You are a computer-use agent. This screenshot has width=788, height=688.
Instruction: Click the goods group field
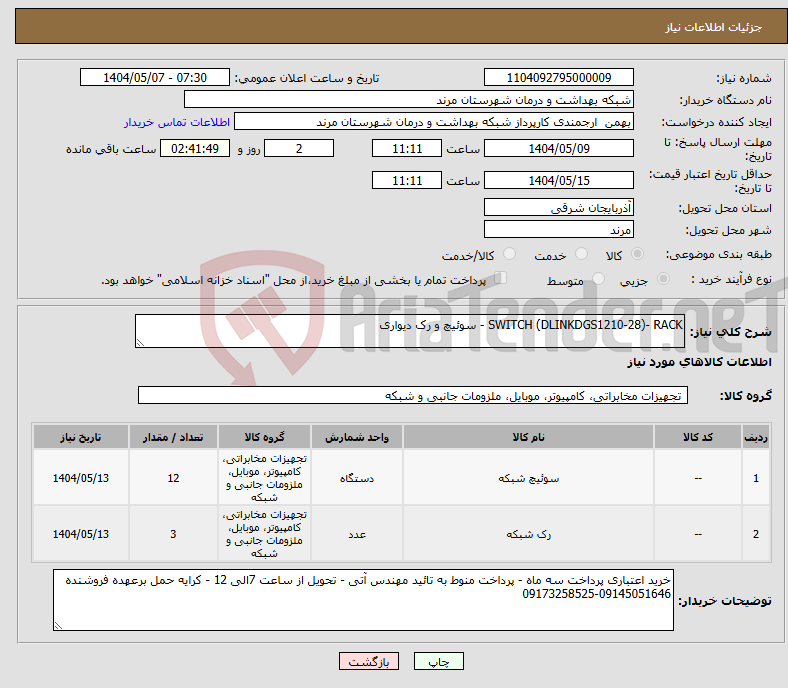coord(413,396)
